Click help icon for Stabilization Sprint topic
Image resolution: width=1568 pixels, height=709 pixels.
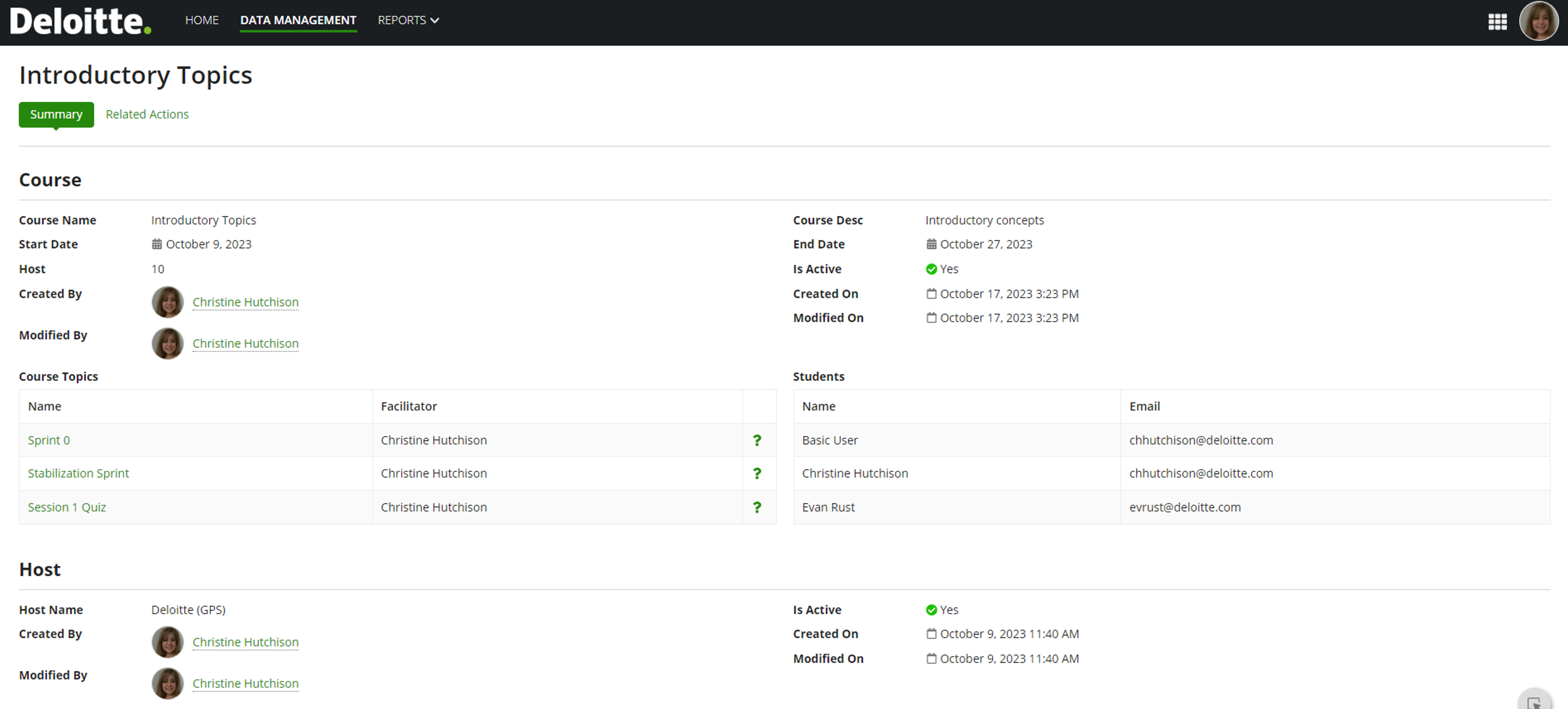coord(757,473)
